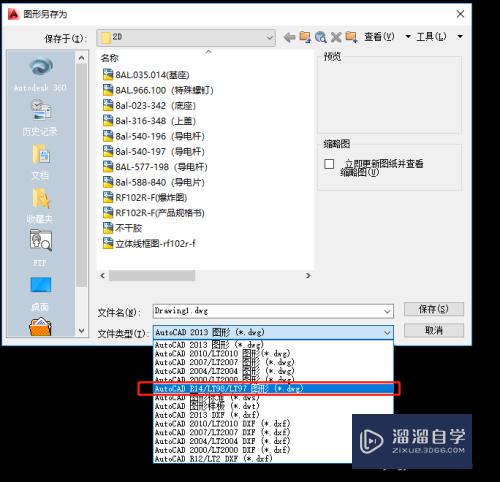Choose AutoCAD 2013 DXF (*.dxf) option

[273, 415]
